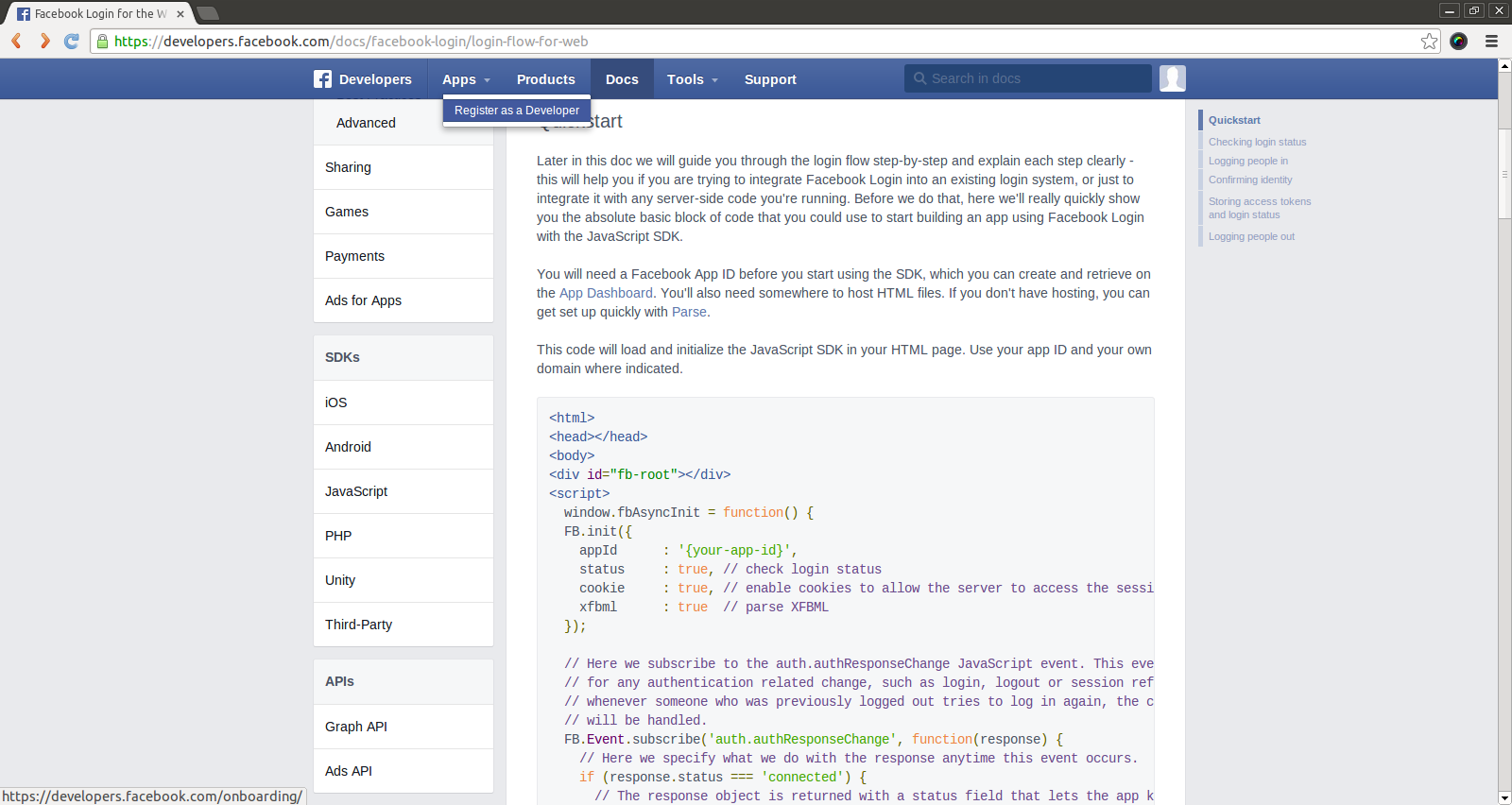1512x805 pixels.
Task: Open iOS SDK docs
Action: click(x=404, y=402)
